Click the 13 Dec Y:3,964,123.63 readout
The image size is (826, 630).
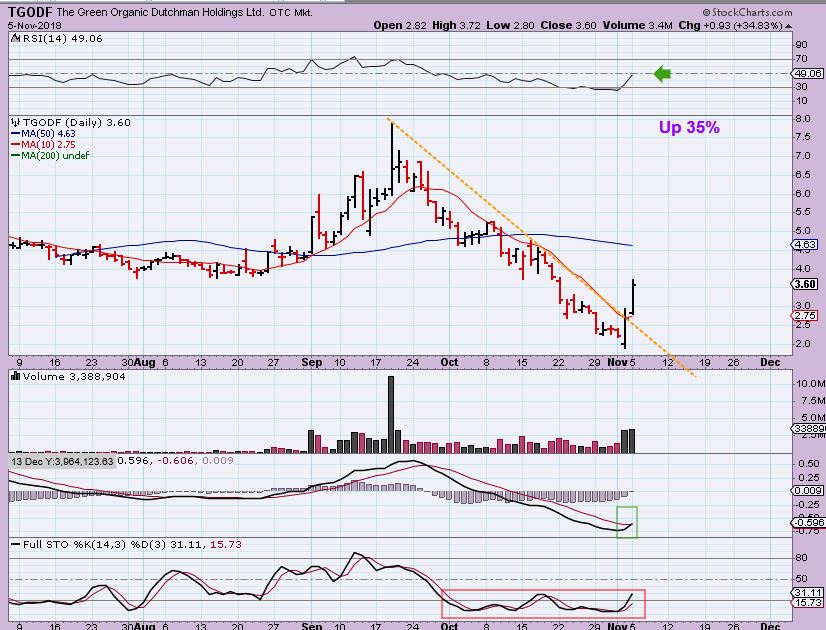(x=62, y=461)
